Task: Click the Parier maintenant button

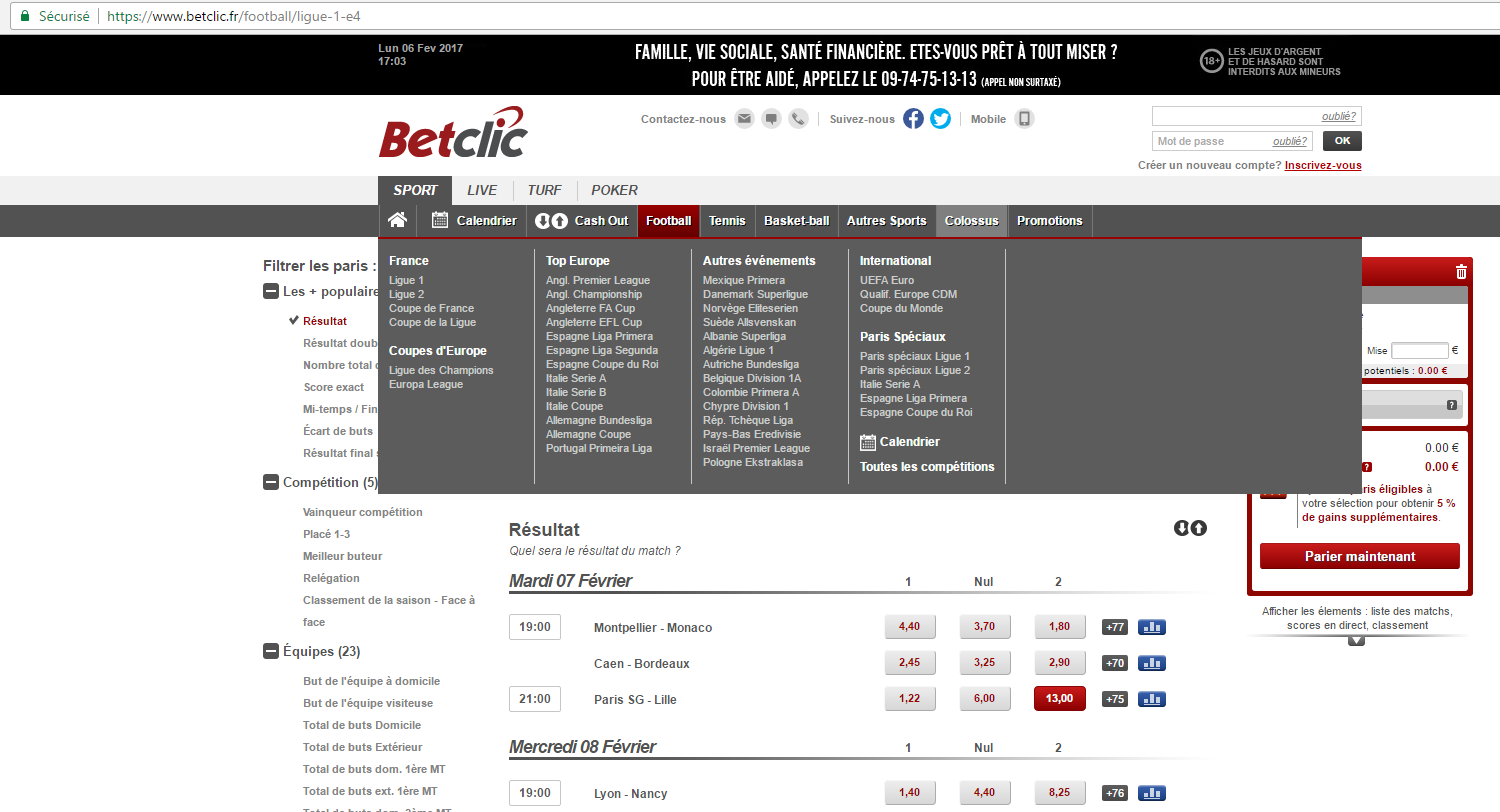Action: (x=1360, y=556)
